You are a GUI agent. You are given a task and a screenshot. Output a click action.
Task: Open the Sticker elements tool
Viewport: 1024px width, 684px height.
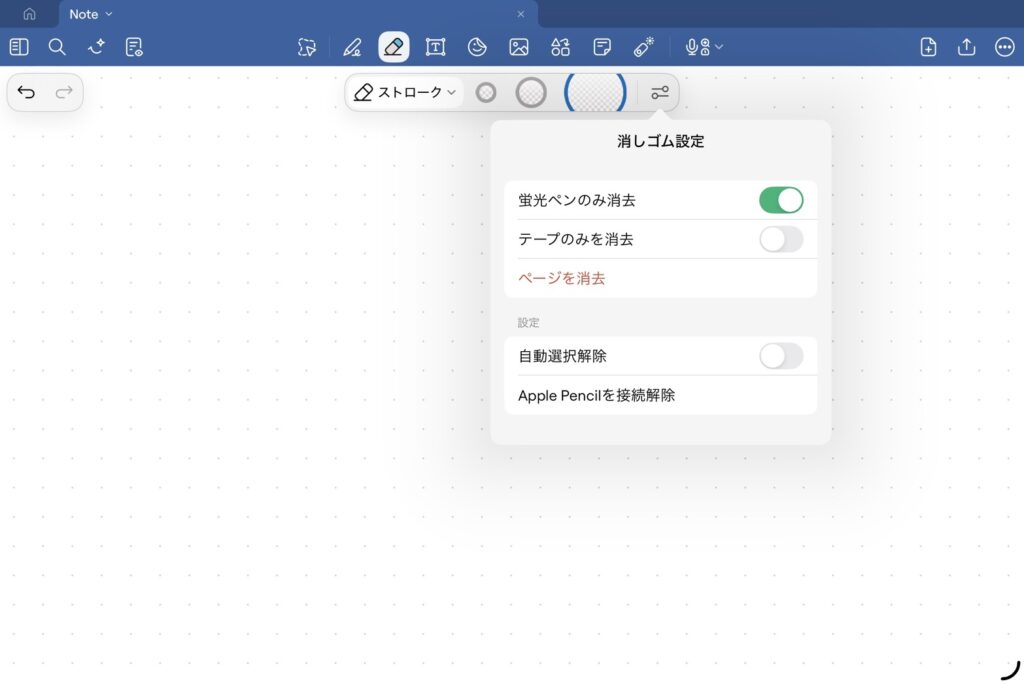(x=477, y=47)
